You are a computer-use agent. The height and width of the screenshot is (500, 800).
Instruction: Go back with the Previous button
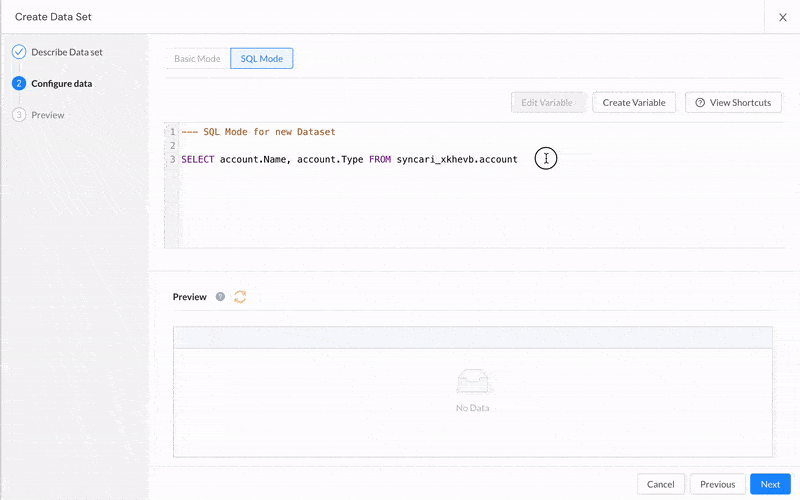coord(717,484)
